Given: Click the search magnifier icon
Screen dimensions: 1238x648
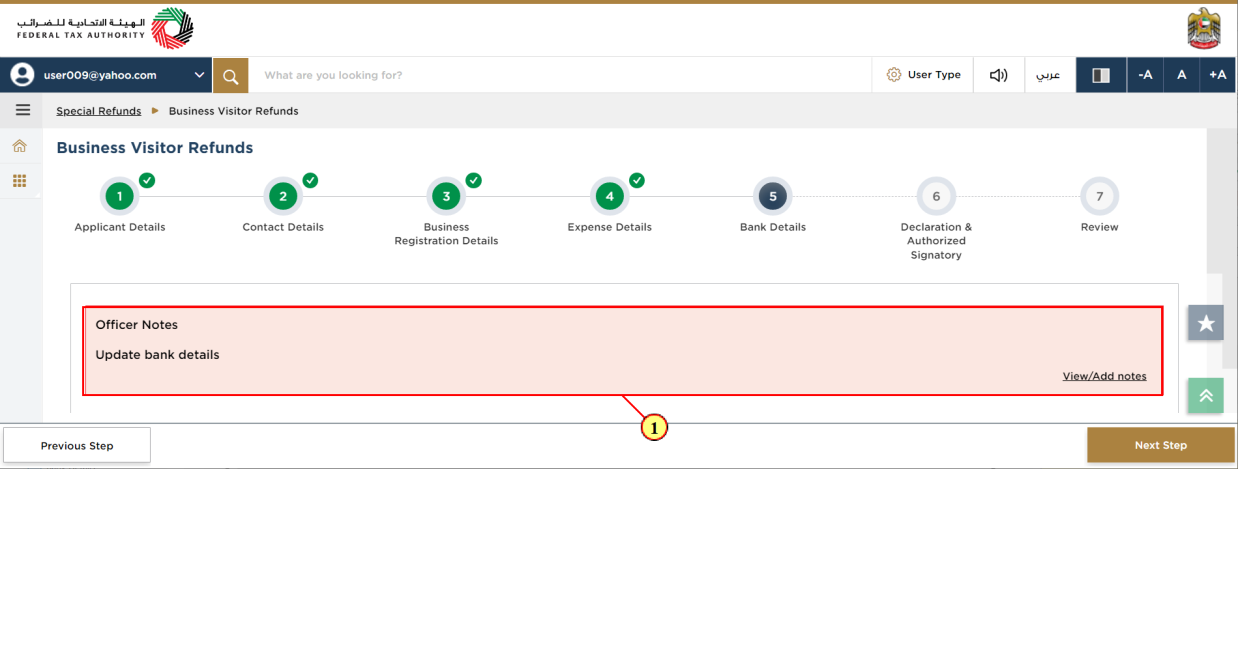Looking at the screenshot, I should point(230,75).
